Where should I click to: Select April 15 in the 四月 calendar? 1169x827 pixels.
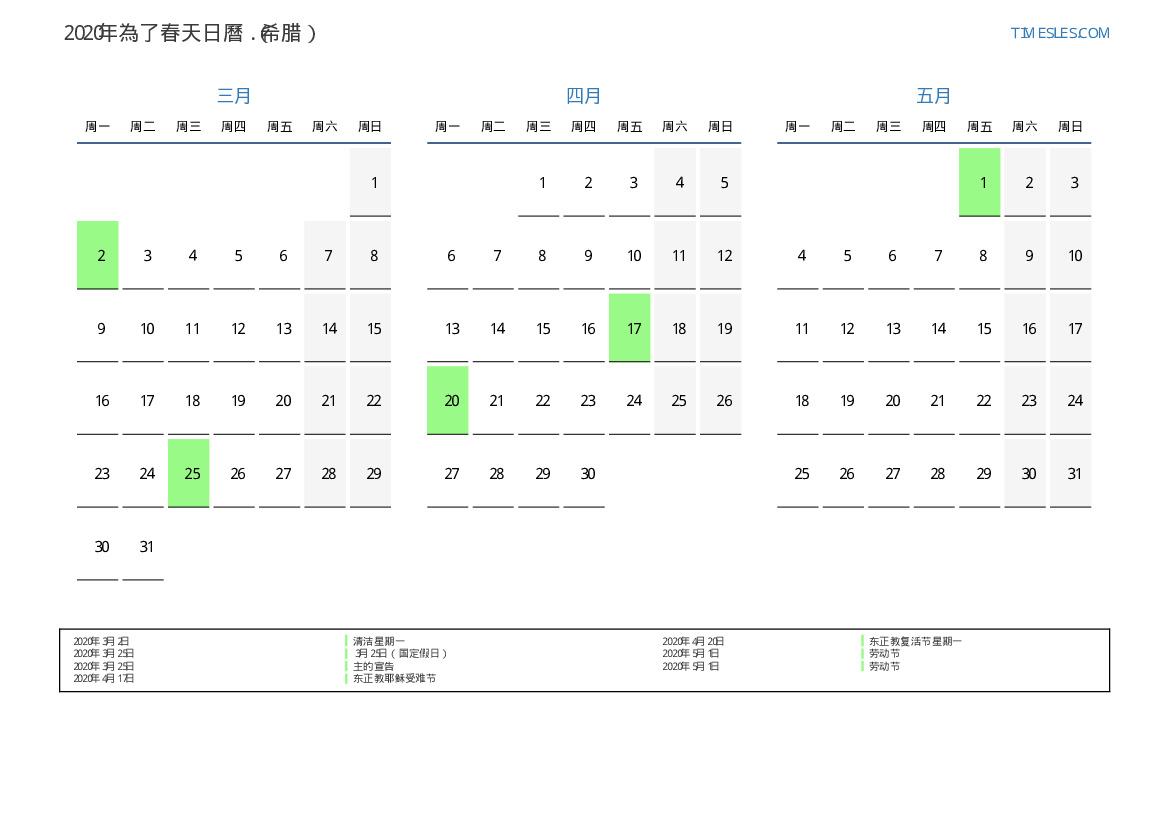click(x=538, y=328)
